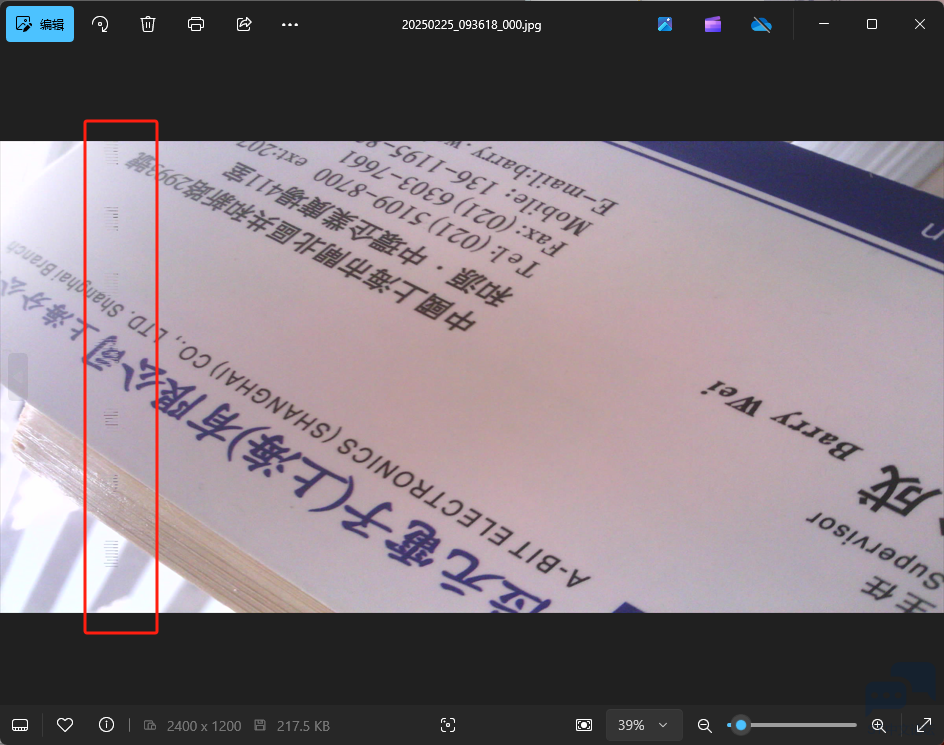Close the Photos window
The image size is (944, 745).
[919, 24]
